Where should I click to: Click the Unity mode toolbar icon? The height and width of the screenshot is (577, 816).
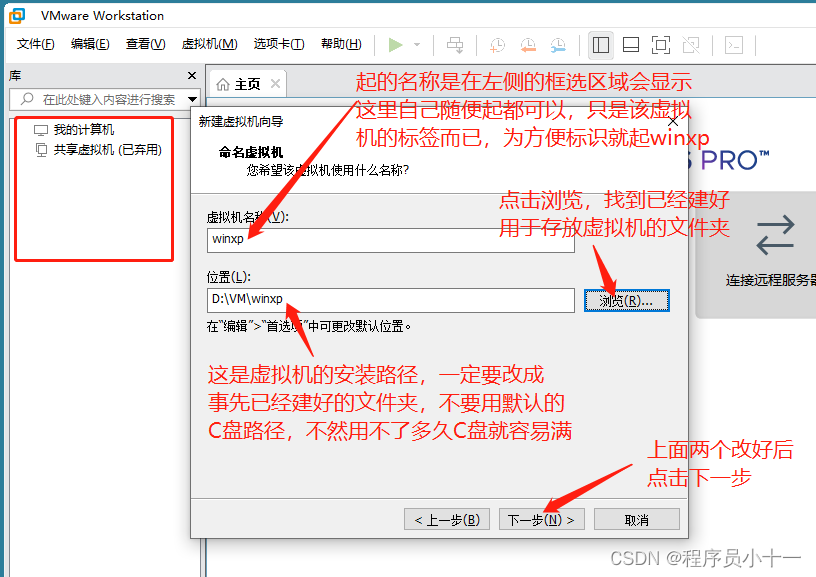point(691,45)
